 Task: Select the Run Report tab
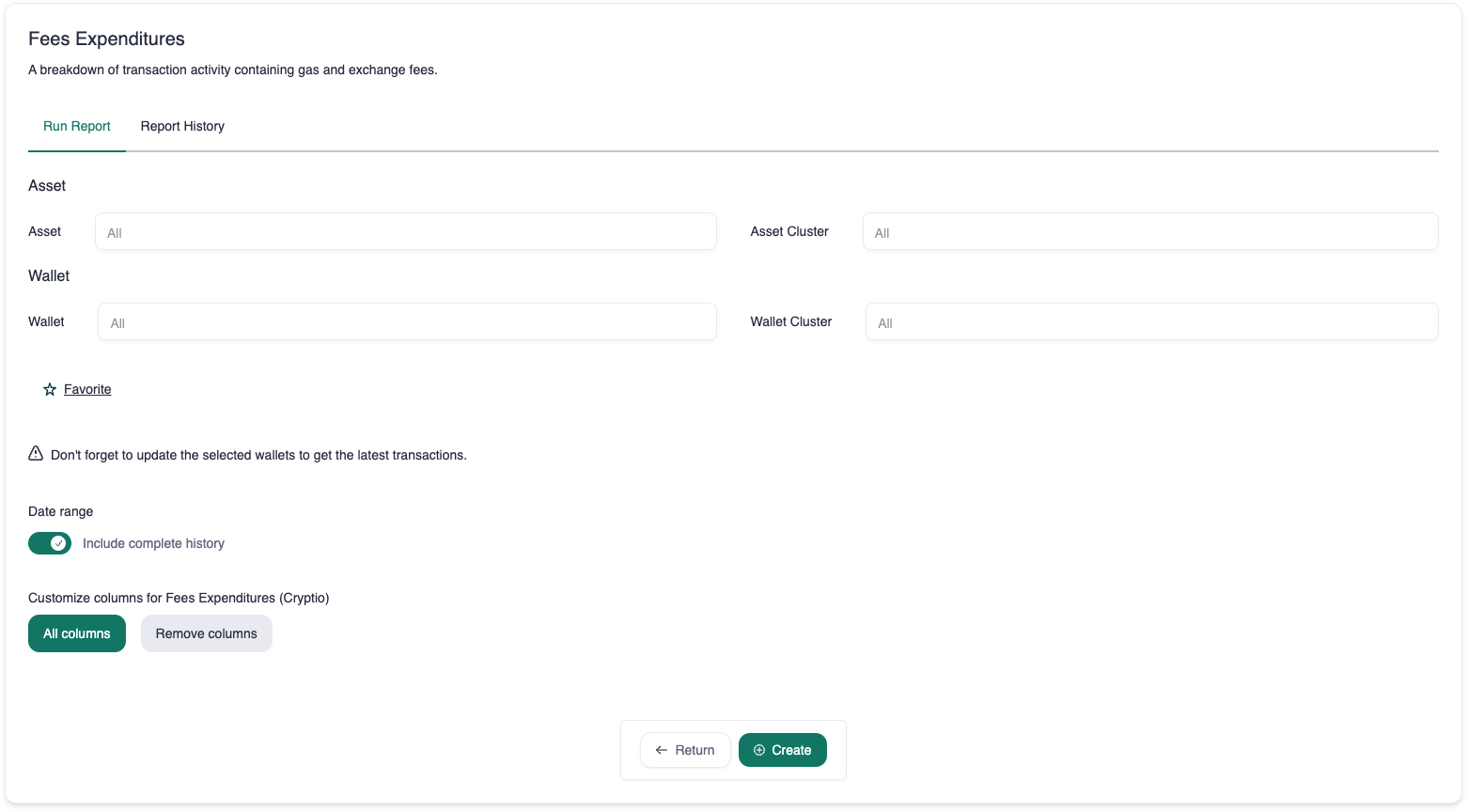(x=77, y=126)
